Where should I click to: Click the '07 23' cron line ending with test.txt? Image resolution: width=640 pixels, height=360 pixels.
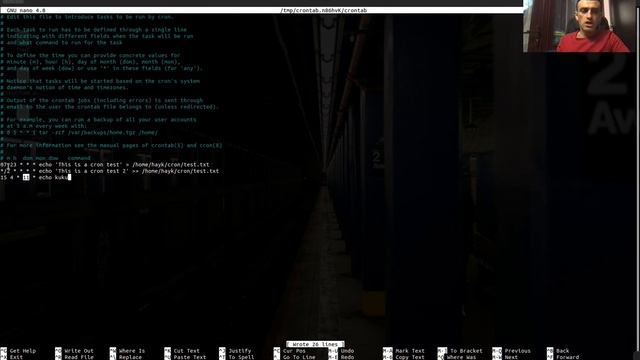pyautogui.click(x=105, y=164)
